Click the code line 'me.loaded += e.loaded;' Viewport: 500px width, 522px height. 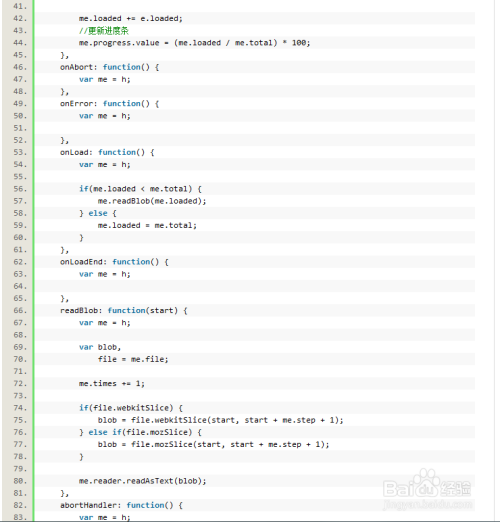point(131,18)
